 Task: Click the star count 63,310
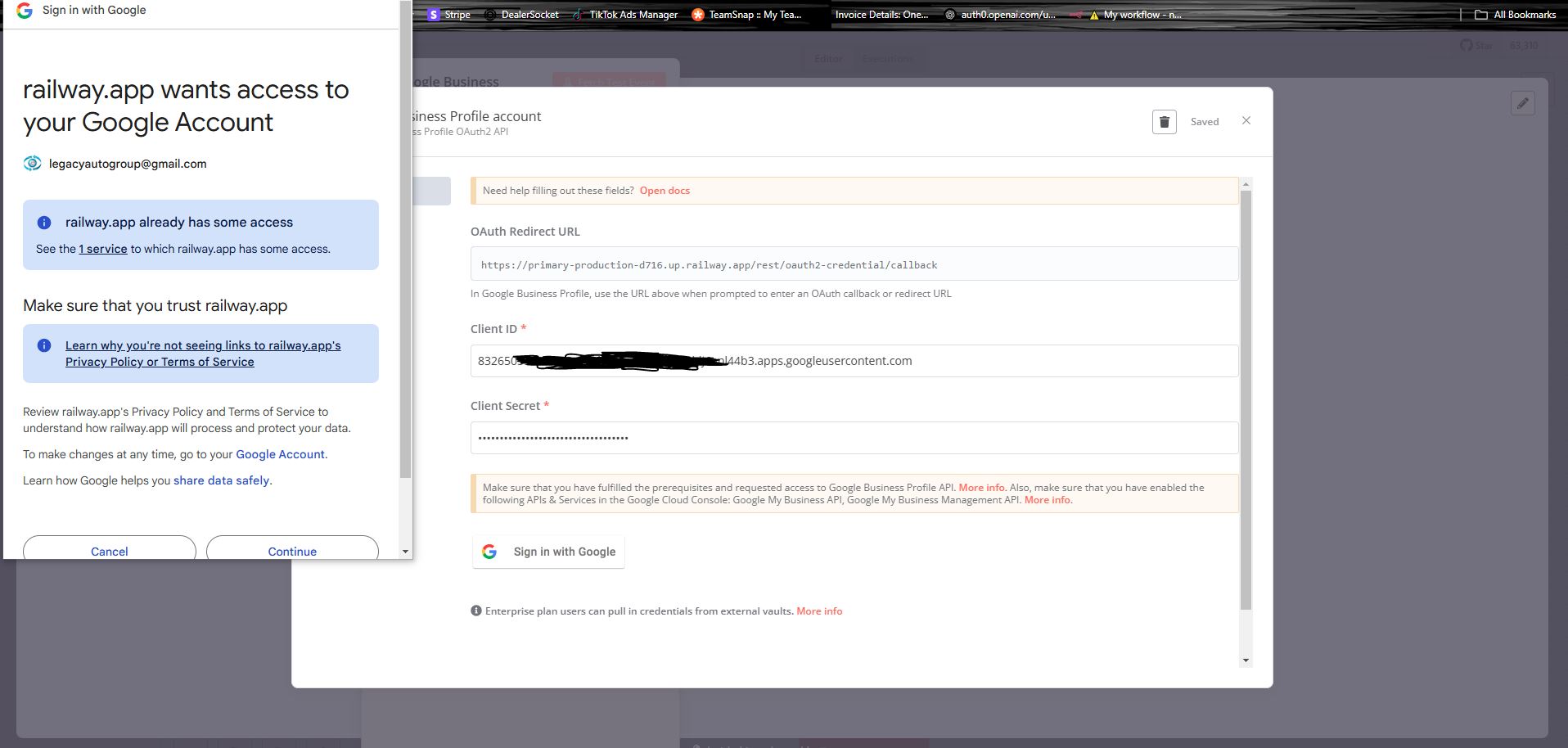point(1524,46)
